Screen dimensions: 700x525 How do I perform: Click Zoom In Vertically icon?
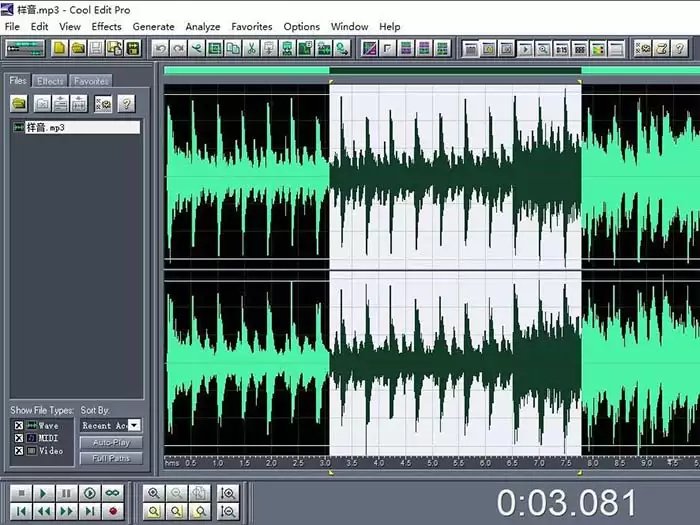coord(228,493)
